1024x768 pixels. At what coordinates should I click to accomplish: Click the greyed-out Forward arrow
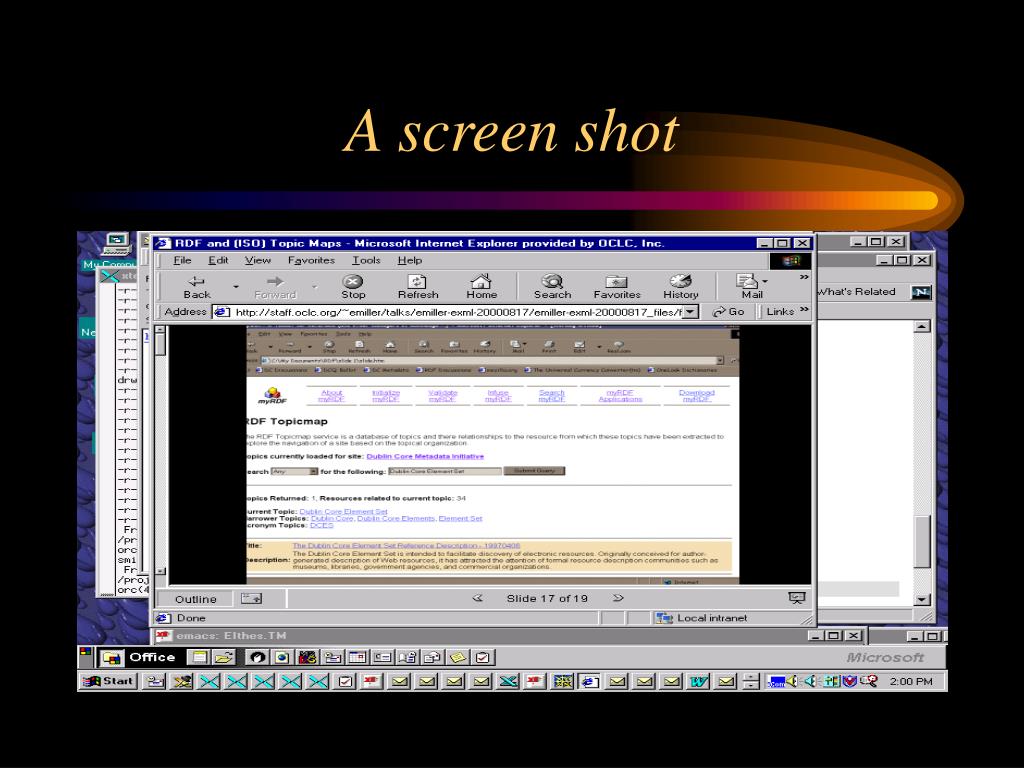tap(275, 281)
